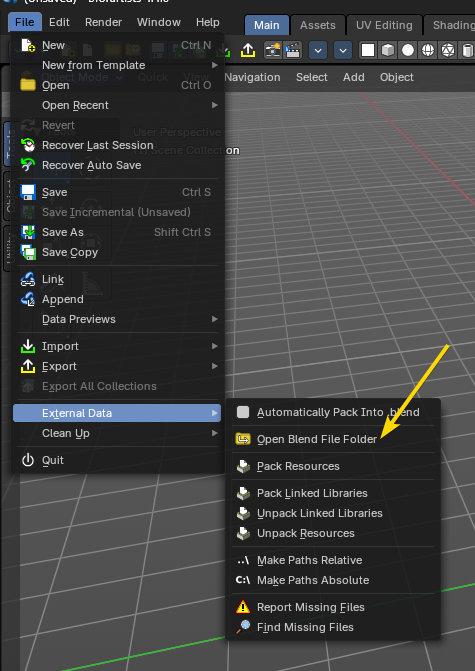Enable Automatically Pack Into .blend checkbox

tap(243, 412)
